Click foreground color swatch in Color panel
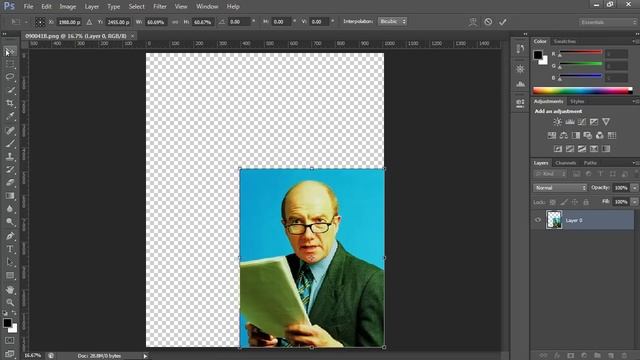Viewport: 640px width, 360px height. pos(538,55)
